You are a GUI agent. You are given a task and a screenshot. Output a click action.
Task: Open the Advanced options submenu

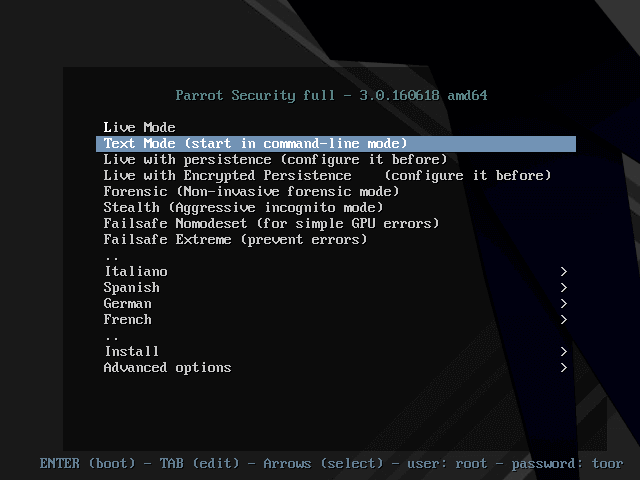pos(167,367)
